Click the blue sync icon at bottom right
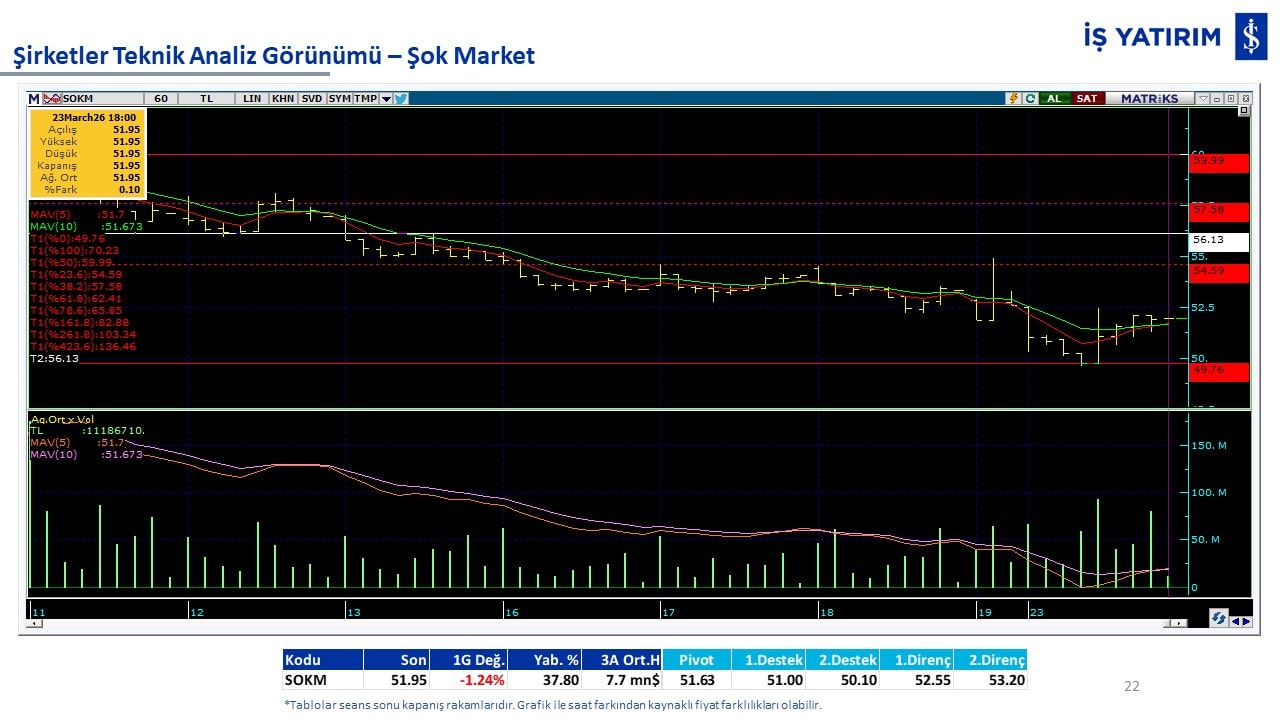 (1219, 619)
